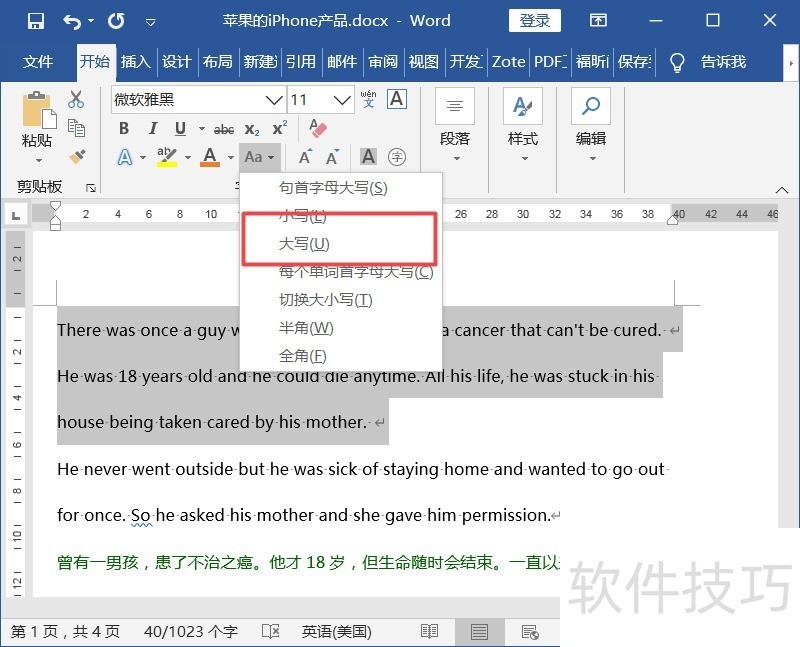Image resolution: width=800 pixels, height=647 pixels.
Task: Click the Shrink Font icon
Action: coord(333,157)
